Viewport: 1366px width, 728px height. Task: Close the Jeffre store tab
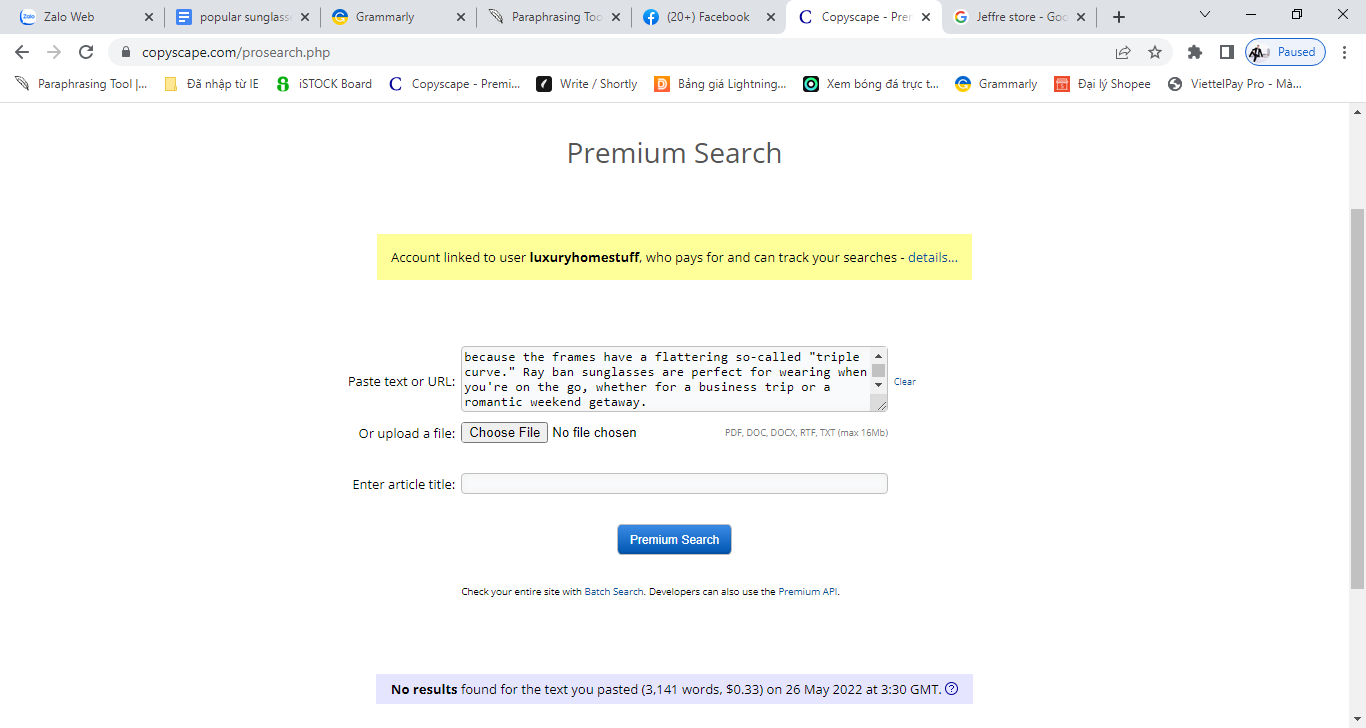click(1081, 17)
